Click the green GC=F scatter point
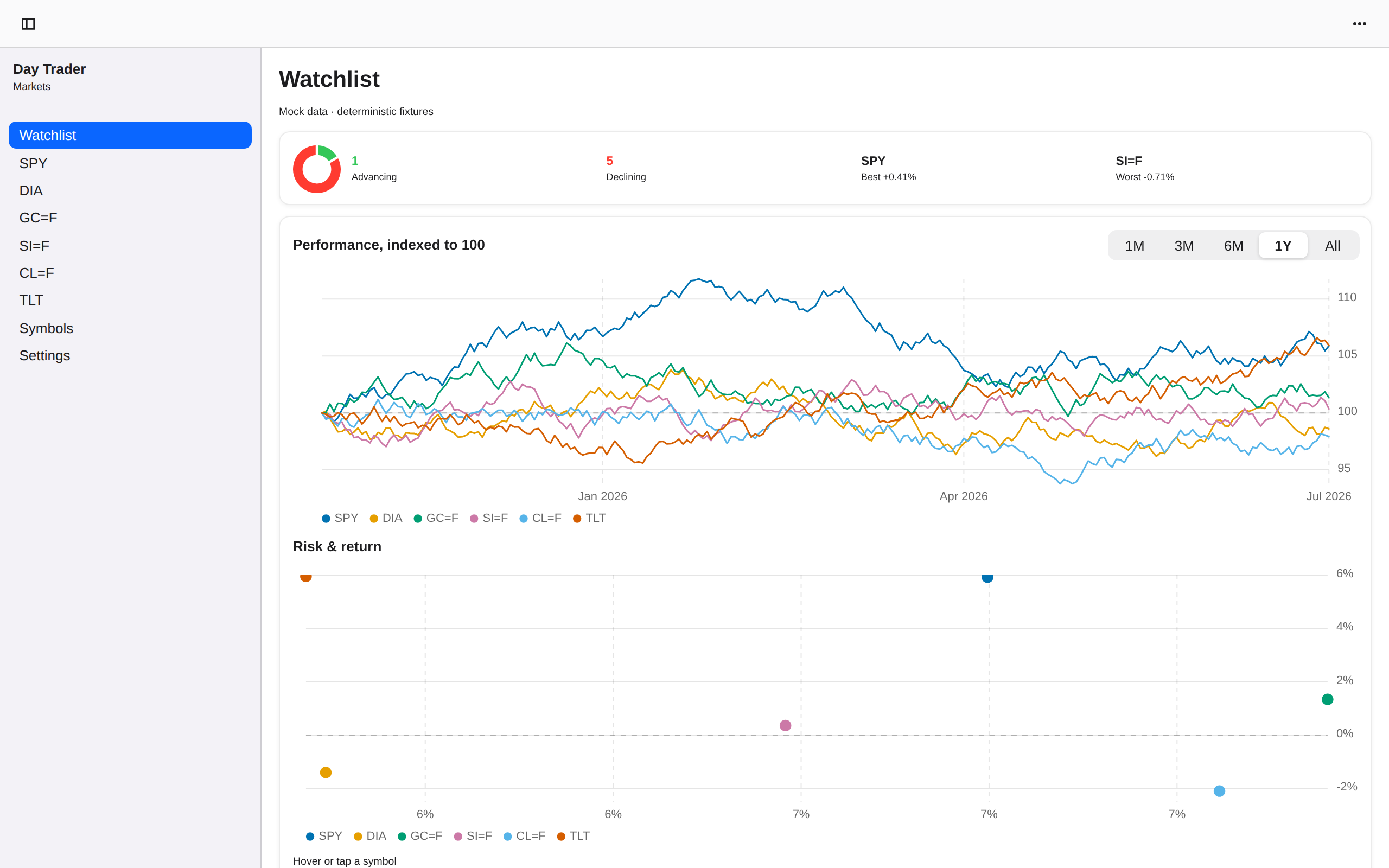 [1327, 699]
